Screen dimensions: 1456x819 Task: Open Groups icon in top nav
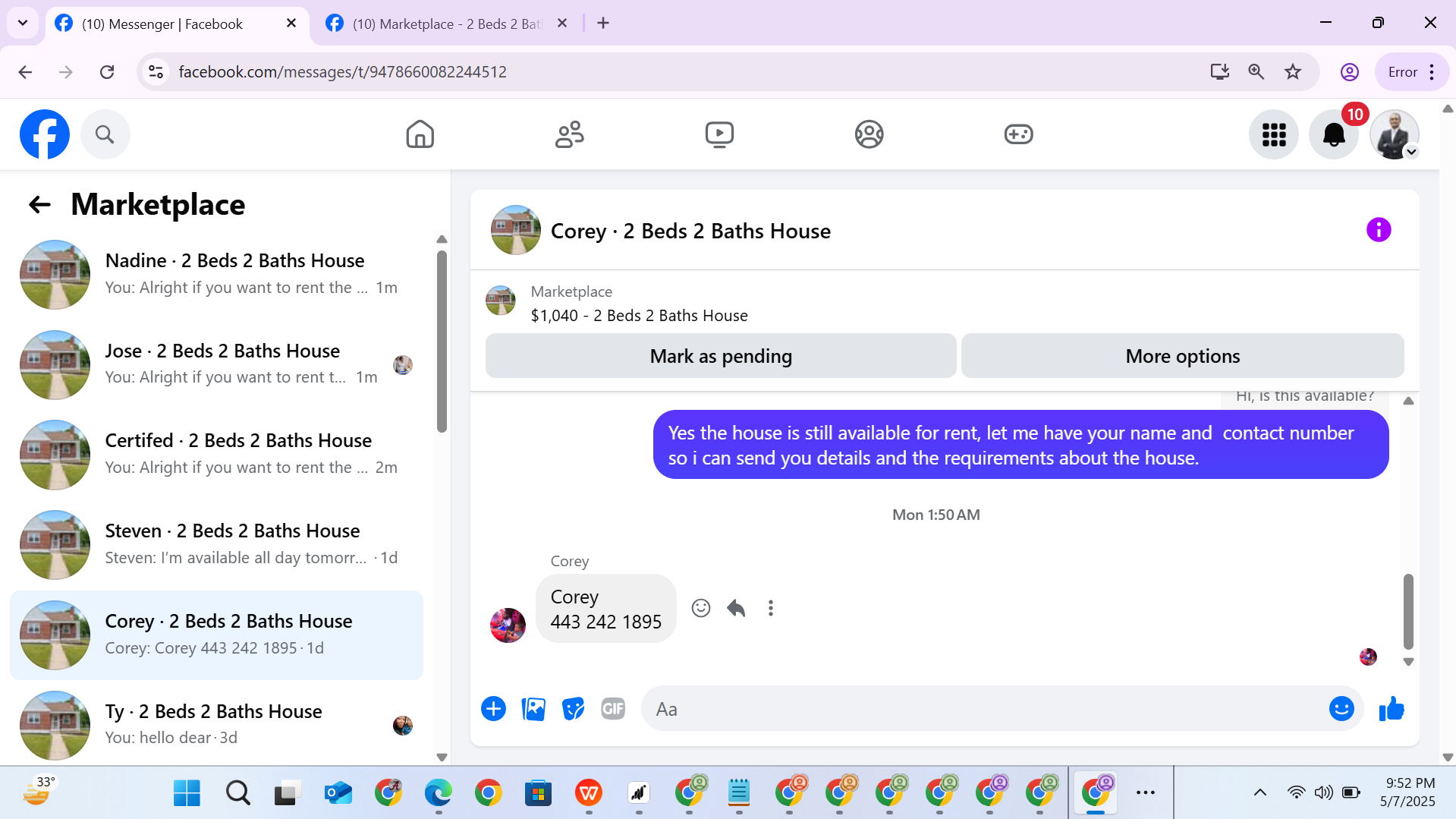869,134
